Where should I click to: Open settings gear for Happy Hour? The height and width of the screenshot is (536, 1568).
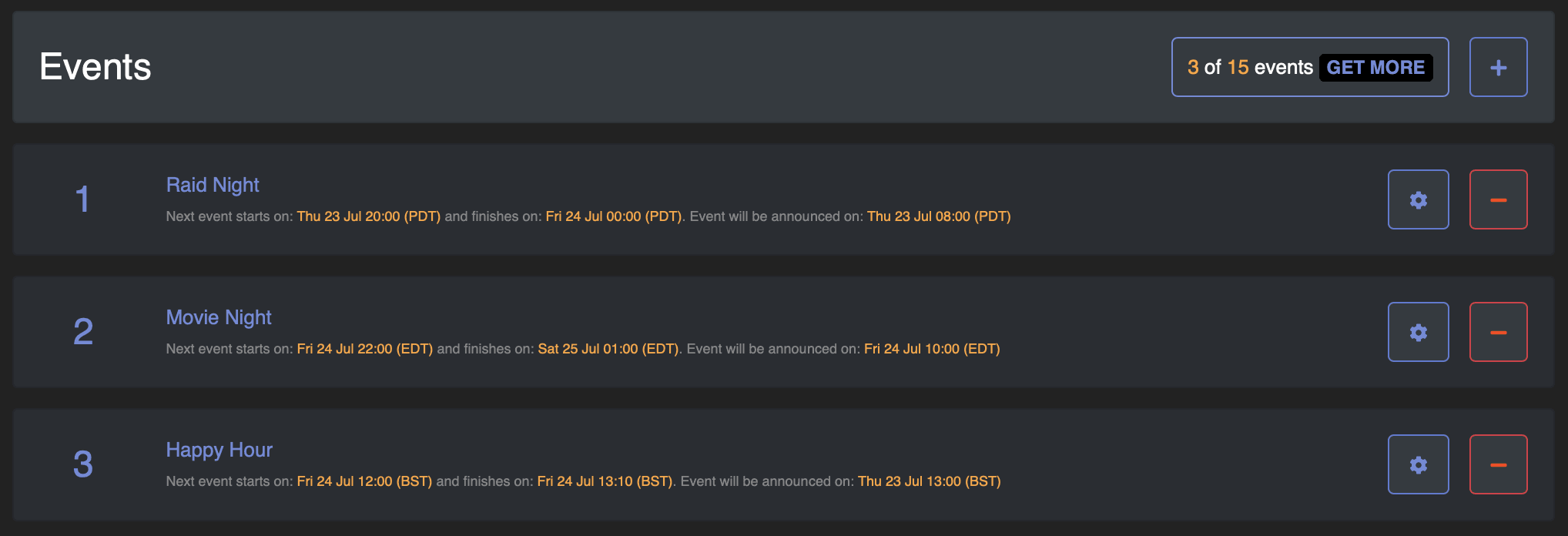(x=1418, y=464)
